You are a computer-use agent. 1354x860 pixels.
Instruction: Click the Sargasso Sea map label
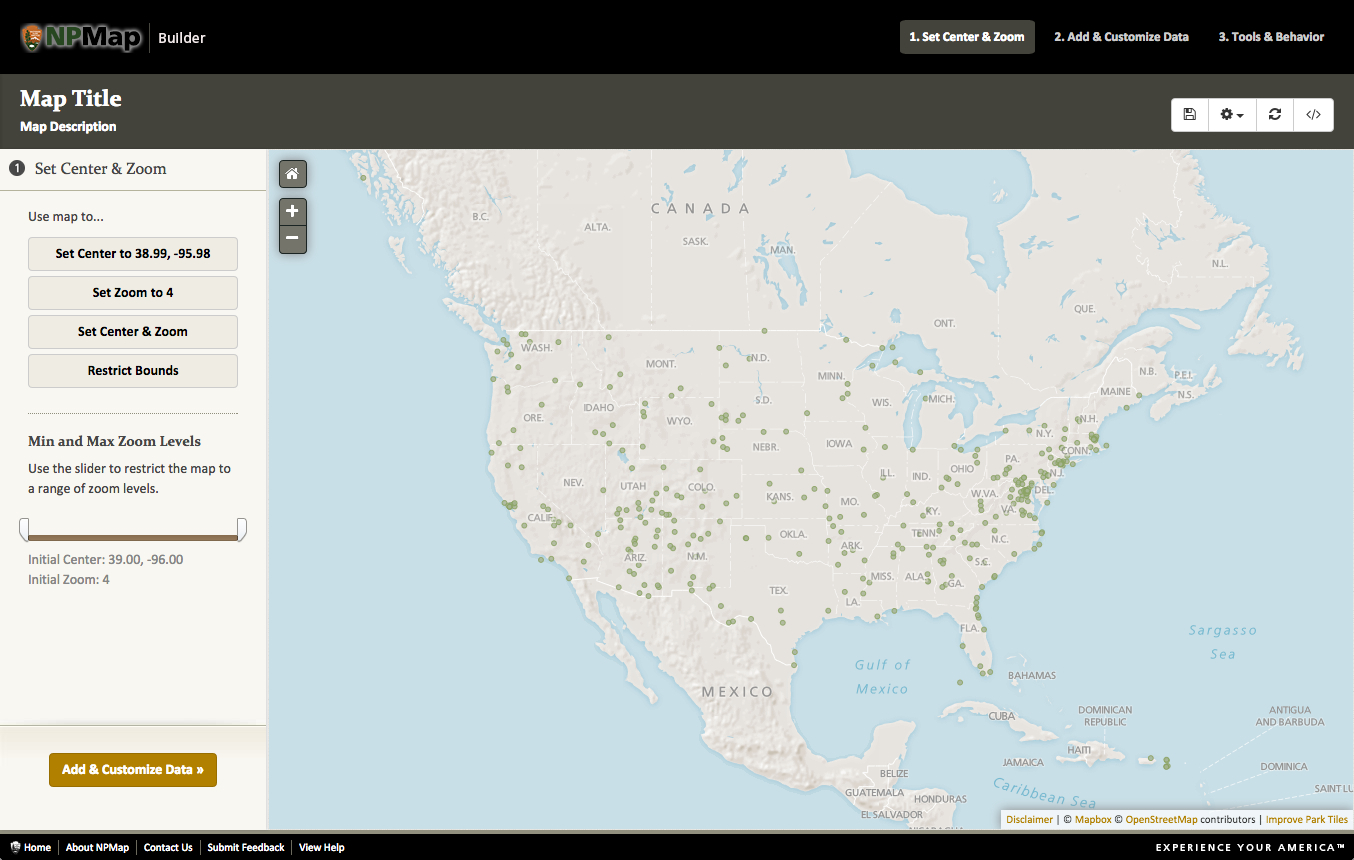[1222, 642]
